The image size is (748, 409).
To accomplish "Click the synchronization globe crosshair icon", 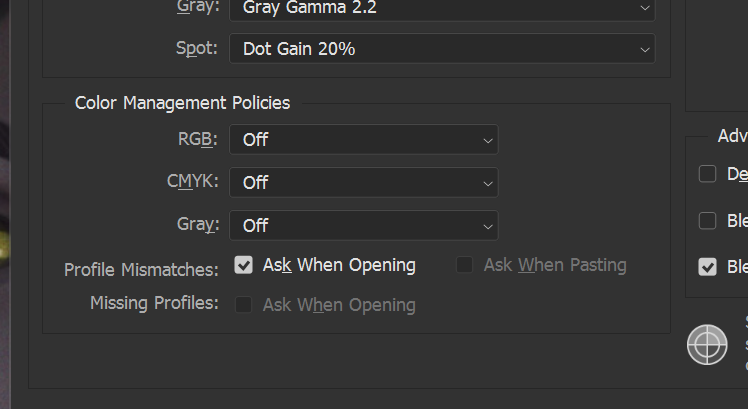I will coord(707,345).
